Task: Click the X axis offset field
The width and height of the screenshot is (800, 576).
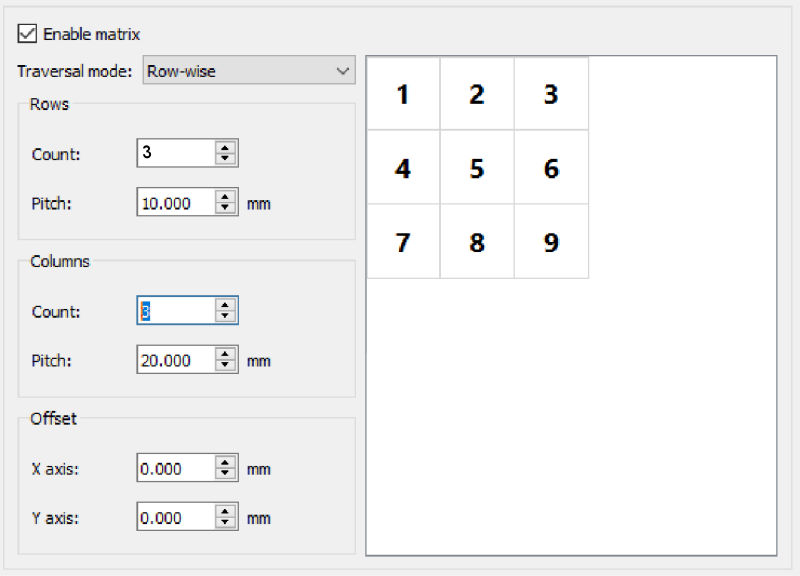Action: 176,467
